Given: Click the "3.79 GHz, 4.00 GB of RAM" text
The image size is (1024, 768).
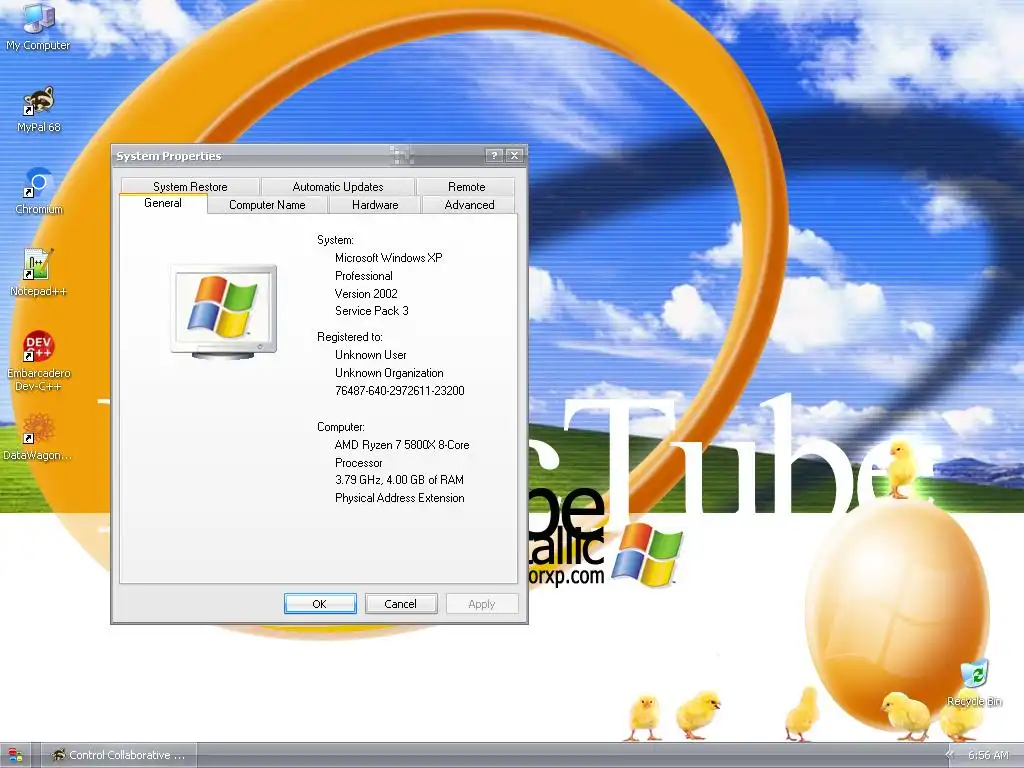Looking at the screenshot, I should pos(399,480).
